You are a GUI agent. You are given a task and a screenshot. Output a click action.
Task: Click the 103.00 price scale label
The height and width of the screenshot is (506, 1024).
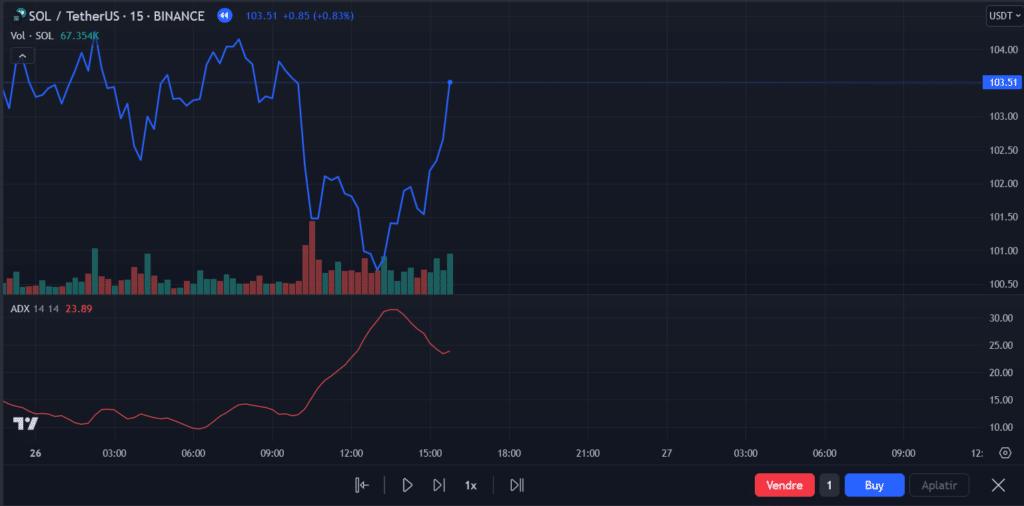click(x=1003, y=117)
